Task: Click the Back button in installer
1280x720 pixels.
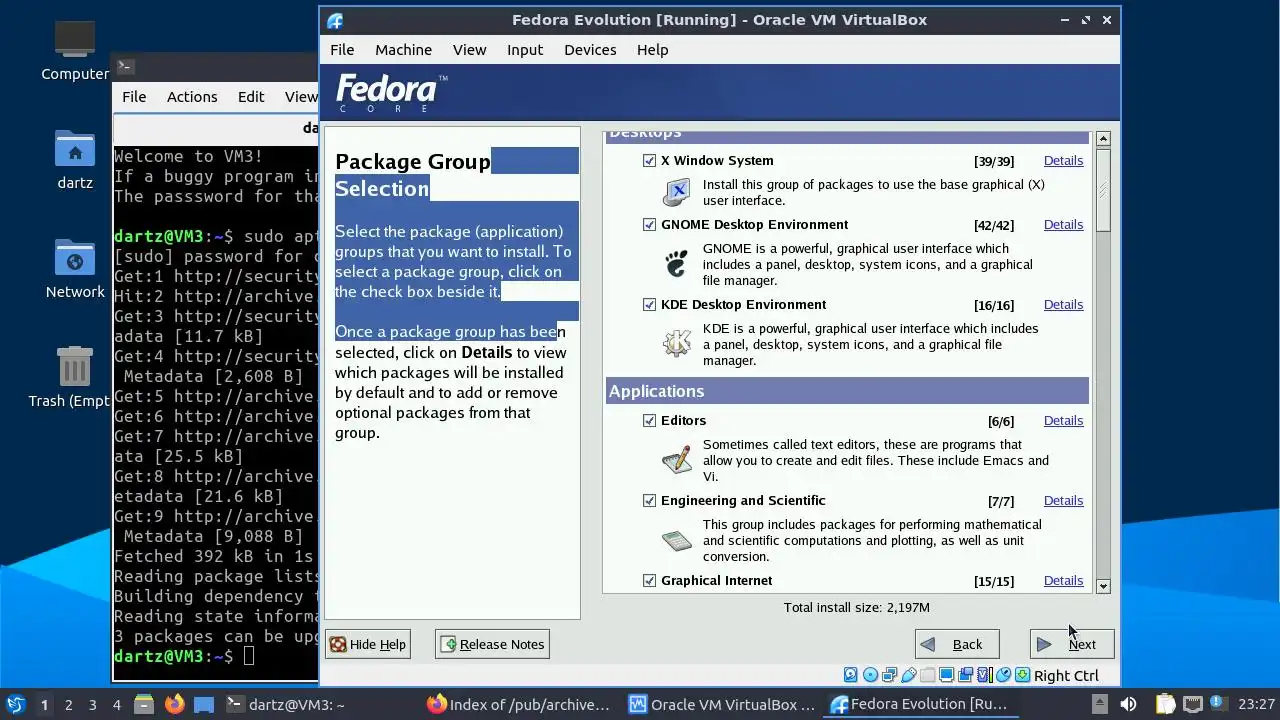Action: (x=957, y=644)
